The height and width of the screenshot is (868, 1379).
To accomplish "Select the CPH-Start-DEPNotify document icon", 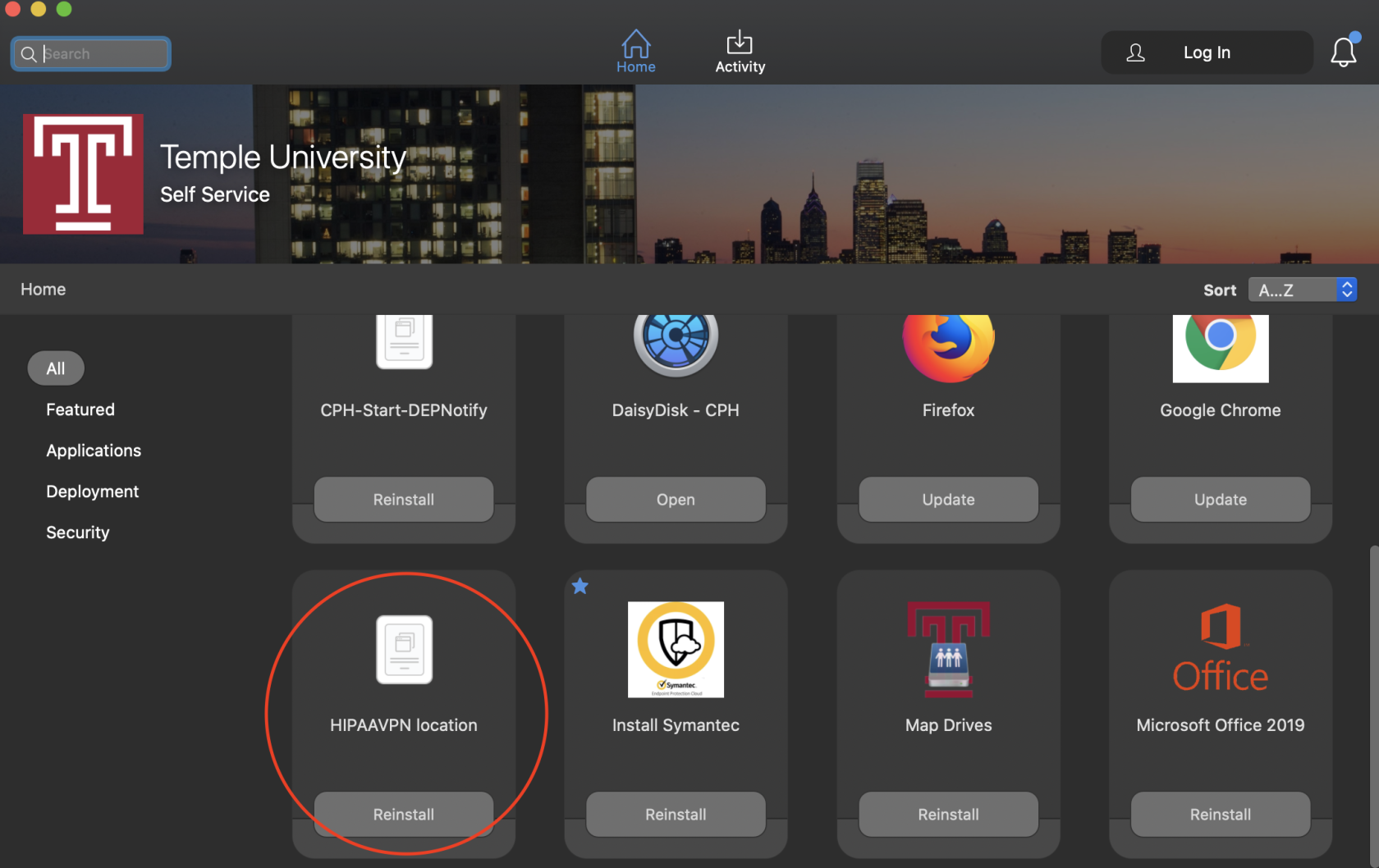I will (404, 341).
